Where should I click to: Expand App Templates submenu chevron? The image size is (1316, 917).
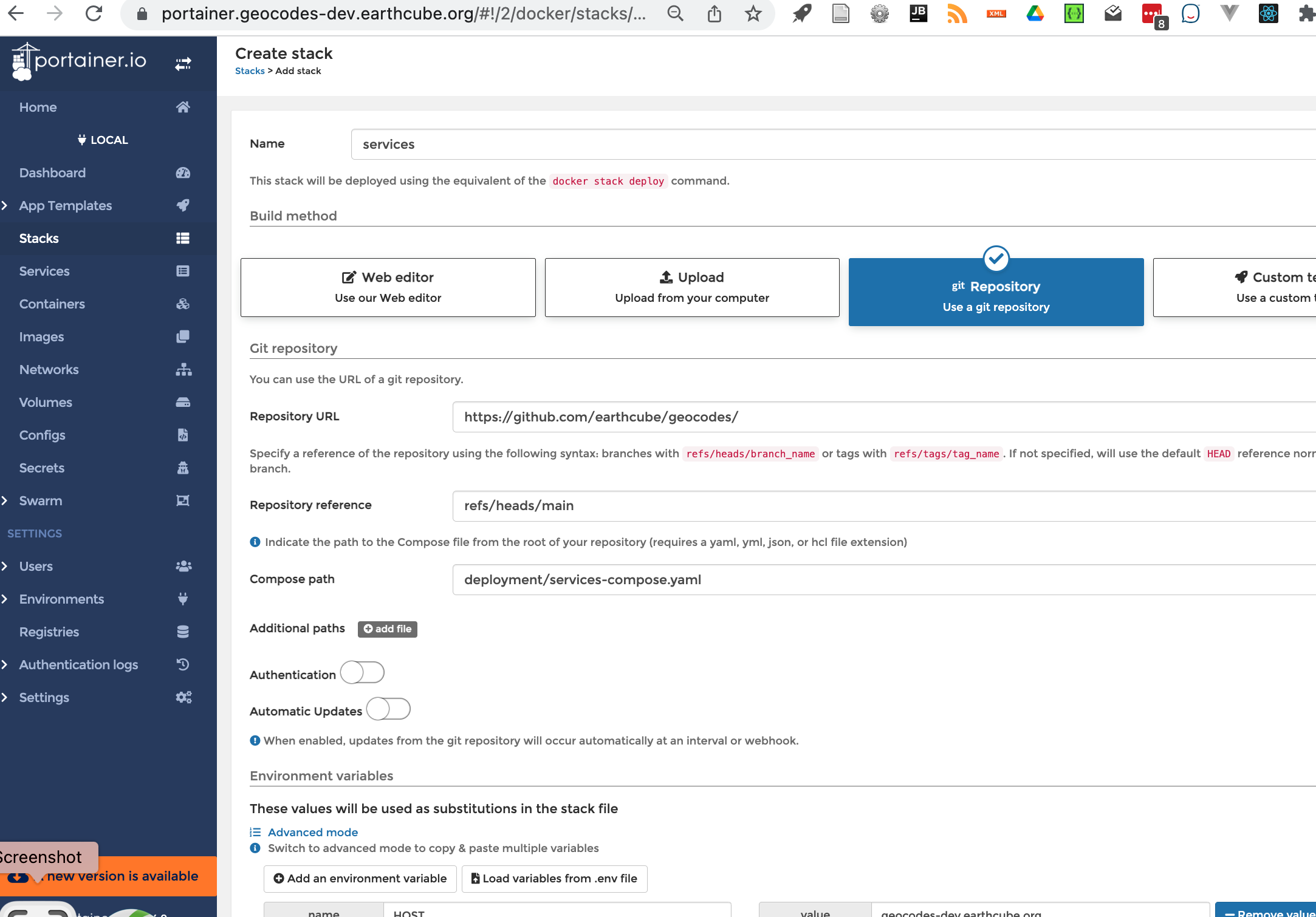click(x=5, y=205)
